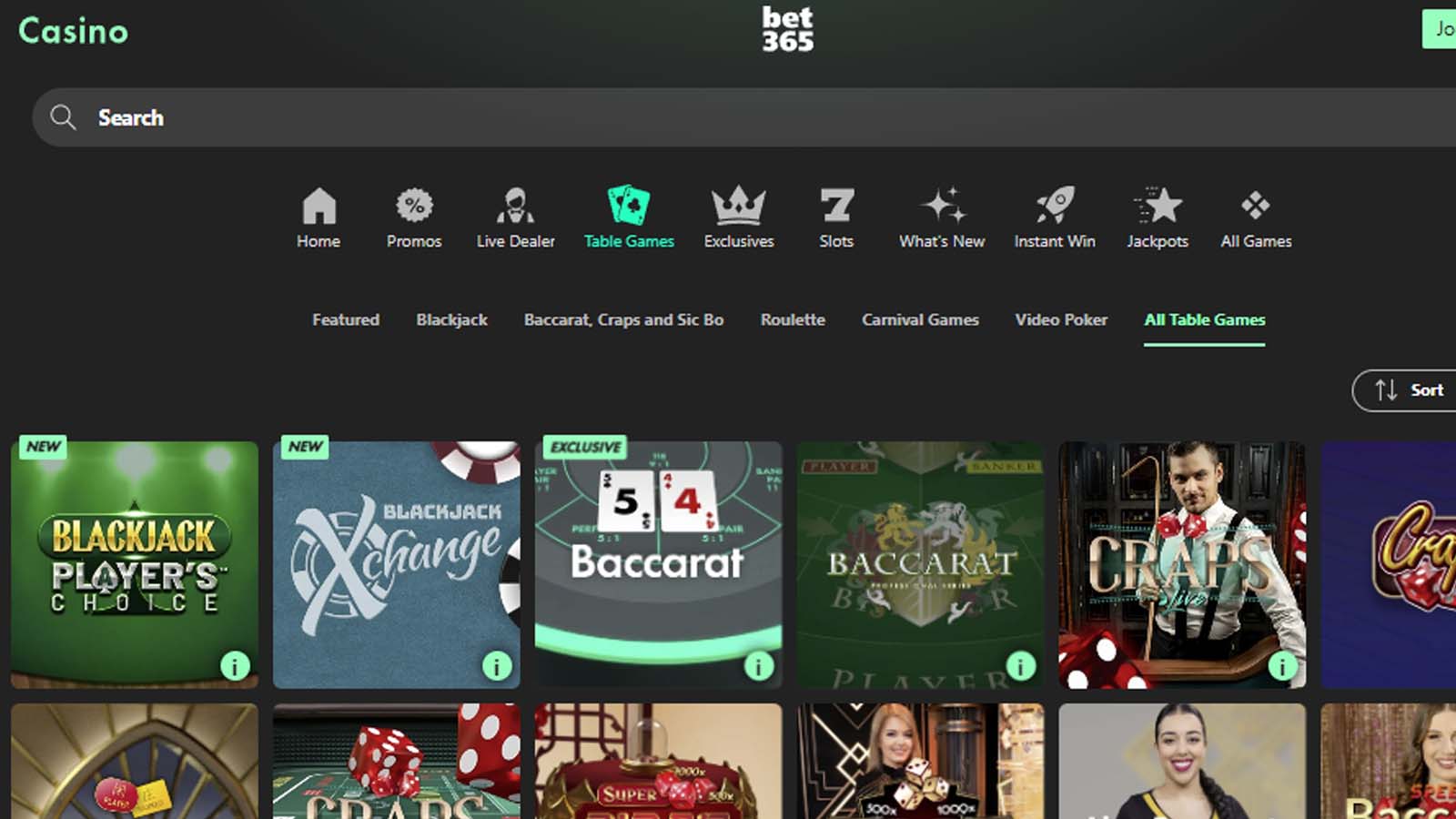Open the green Baccarat Professional thumbnail
Image resolution: width=1456 pixels, height=819 pixels.
pyautogui.click(x=921, y=564)
